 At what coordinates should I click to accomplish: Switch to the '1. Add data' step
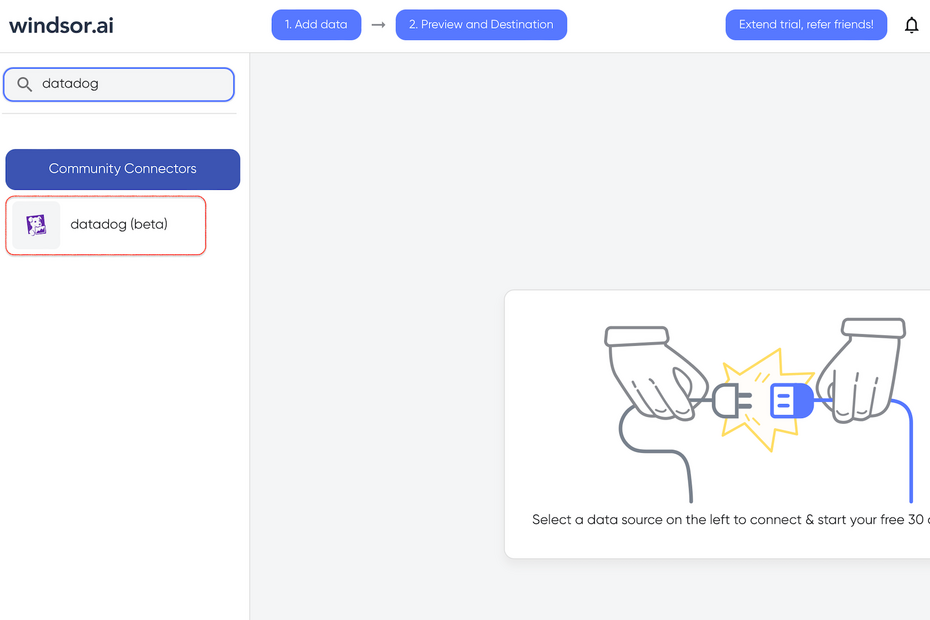coord(316,24)
